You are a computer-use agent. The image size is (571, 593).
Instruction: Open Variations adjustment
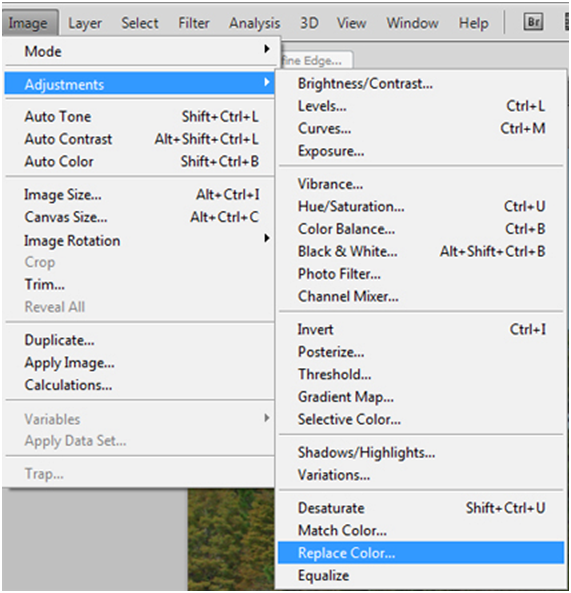point(421,475)
